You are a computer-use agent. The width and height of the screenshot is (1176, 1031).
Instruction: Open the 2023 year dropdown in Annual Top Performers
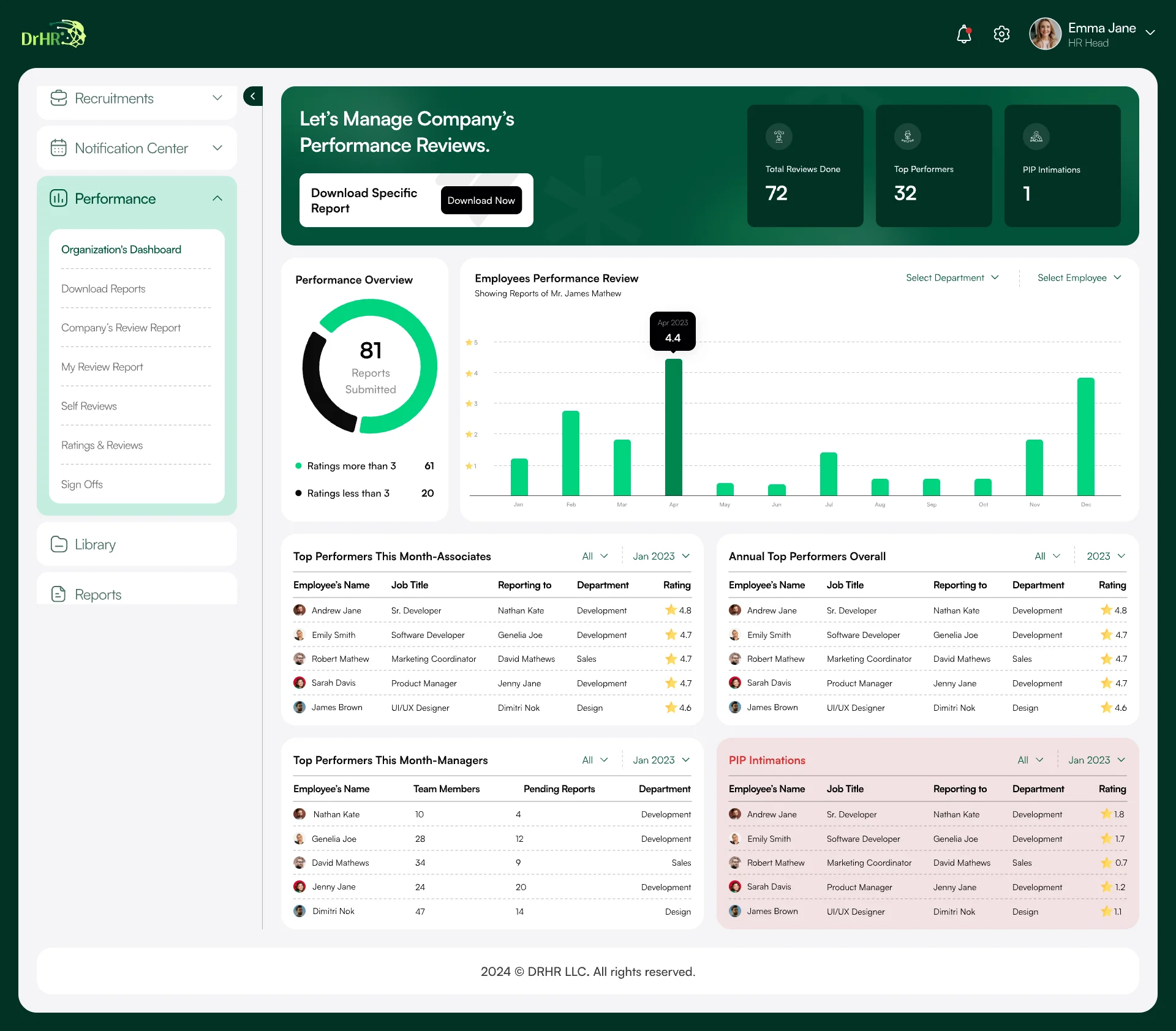point(1106,556)
